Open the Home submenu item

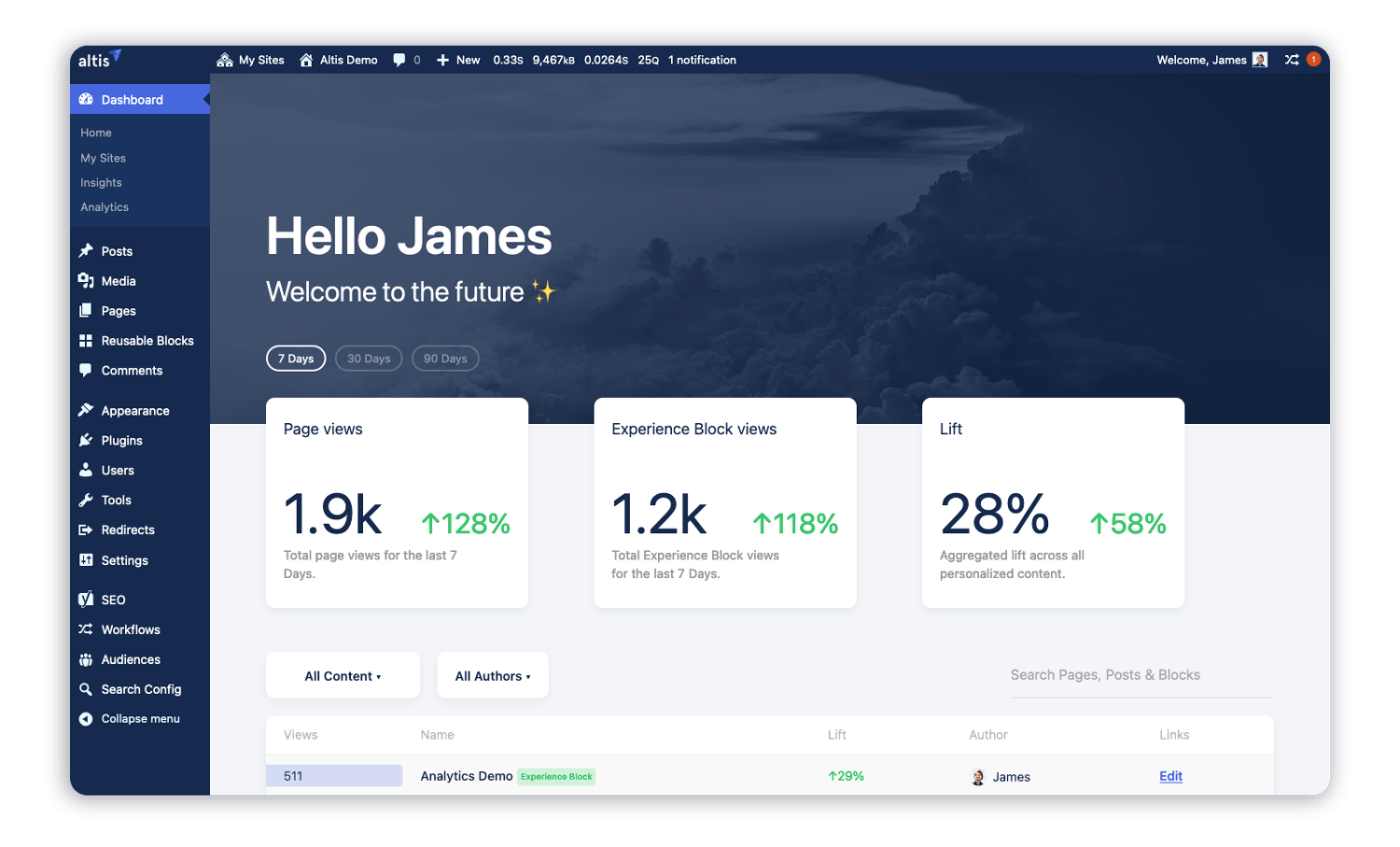coord(96,133)
